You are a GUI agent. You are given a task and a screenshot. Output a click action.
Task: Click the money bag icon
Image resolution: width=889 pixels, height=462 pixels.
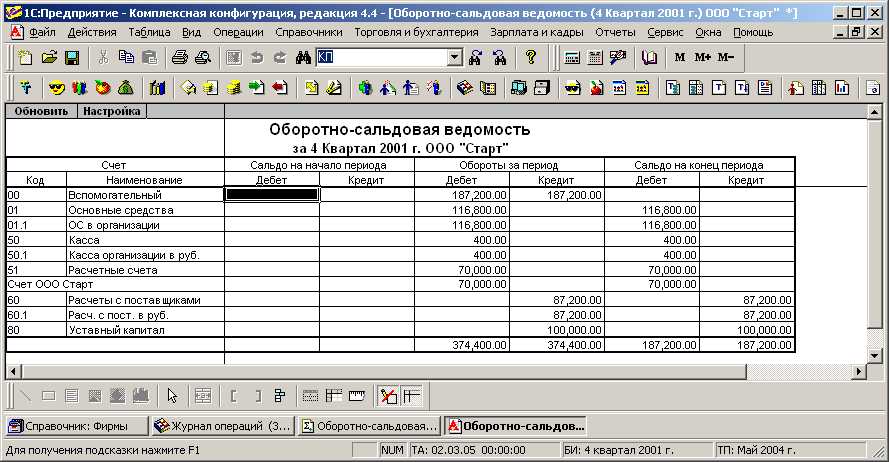[126, 88]
